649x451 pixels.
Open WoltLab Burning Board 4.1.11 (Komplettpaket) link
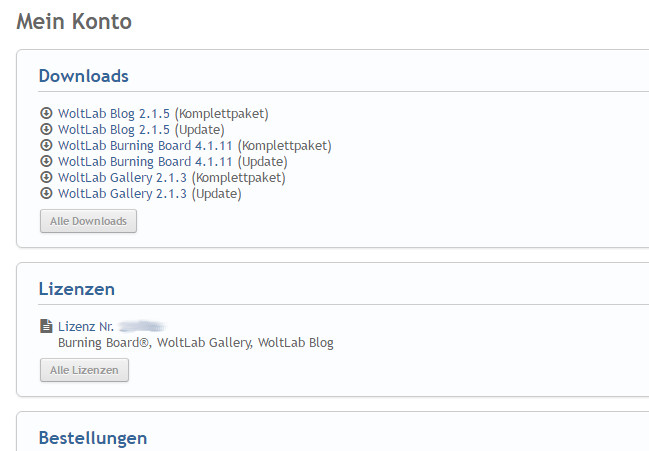point(194,145)
